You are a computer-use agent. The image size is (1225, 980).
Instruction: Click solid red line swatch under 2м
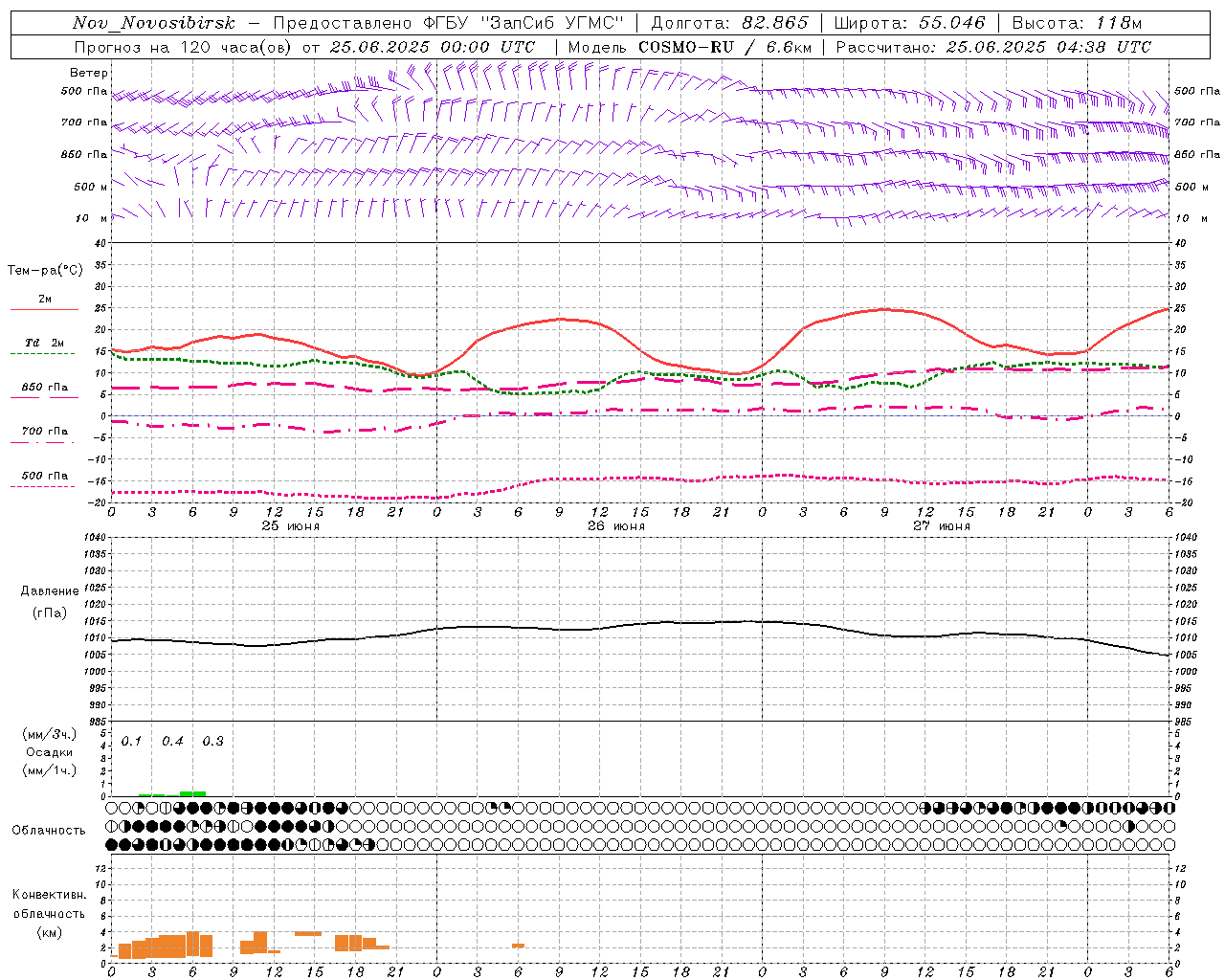coord(44,310)
